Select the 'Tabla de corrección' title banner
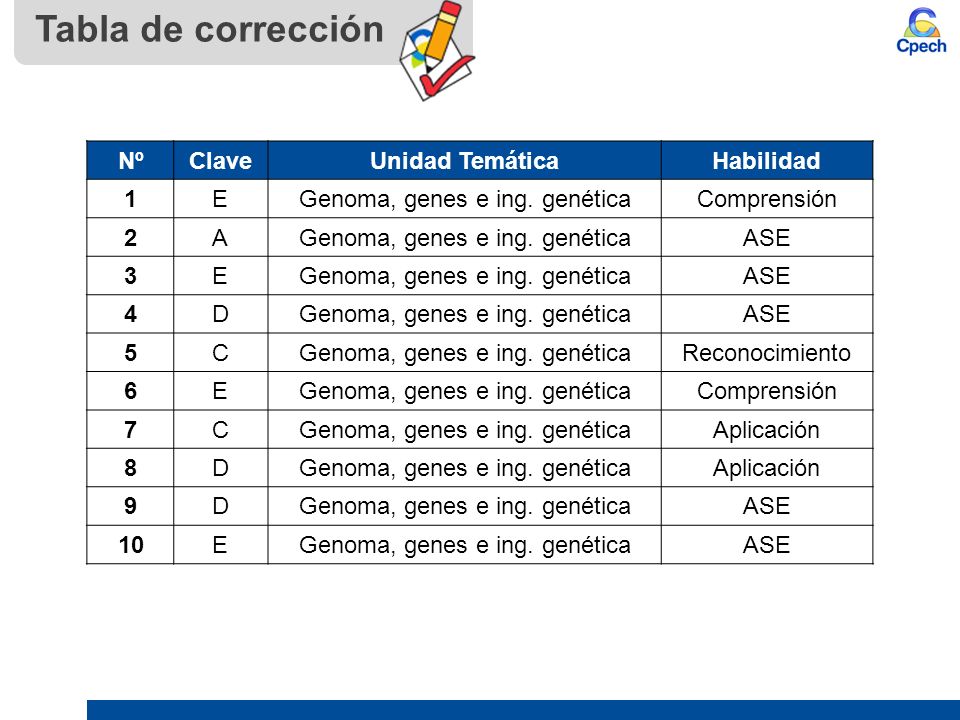 pyautogui.click(x=244, y=32)
